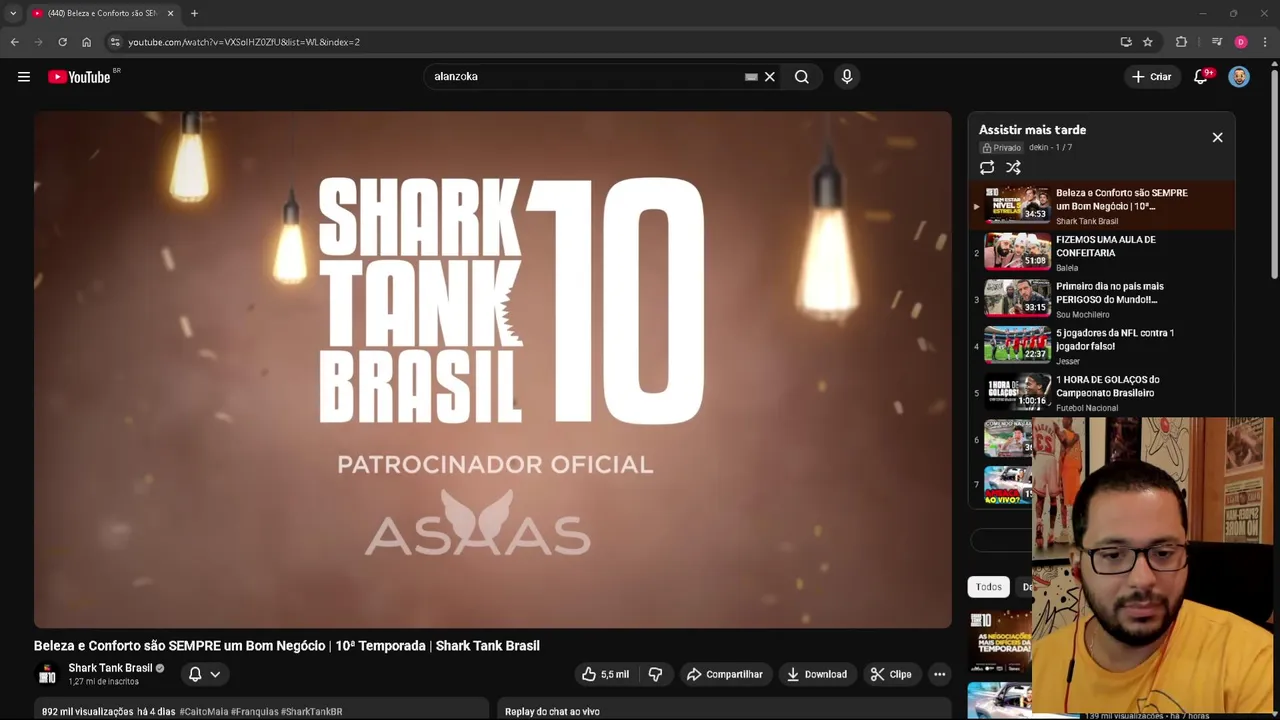This screenshot has height=720, width=1280.
Task: Close the Beleza e Conforto browser tab
Action: [170, 13]
